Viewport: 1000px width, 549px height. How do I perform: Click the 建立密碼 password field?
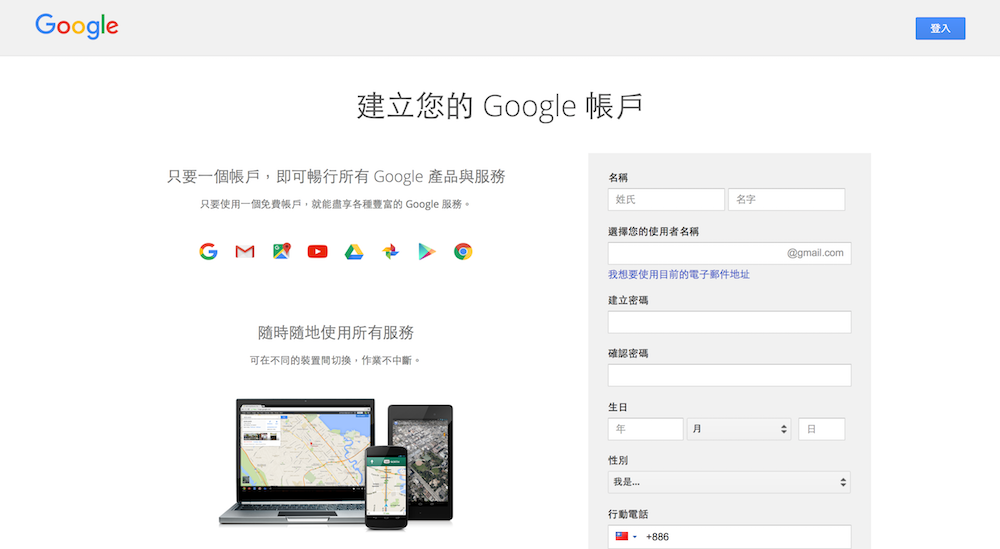[729, 322]
